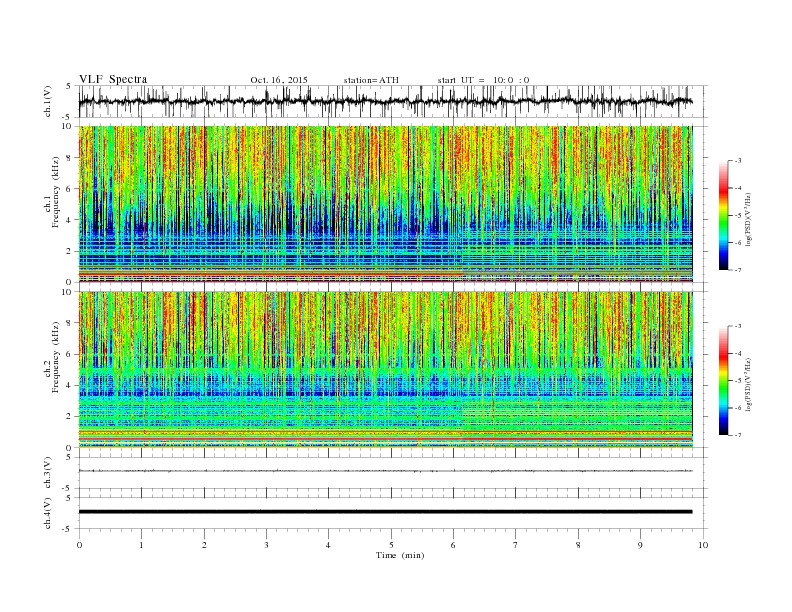The width and height of the screenshot is (792, 612).
Task: Click the ch.1 spectrogram color scale bar
Action: 723,215
